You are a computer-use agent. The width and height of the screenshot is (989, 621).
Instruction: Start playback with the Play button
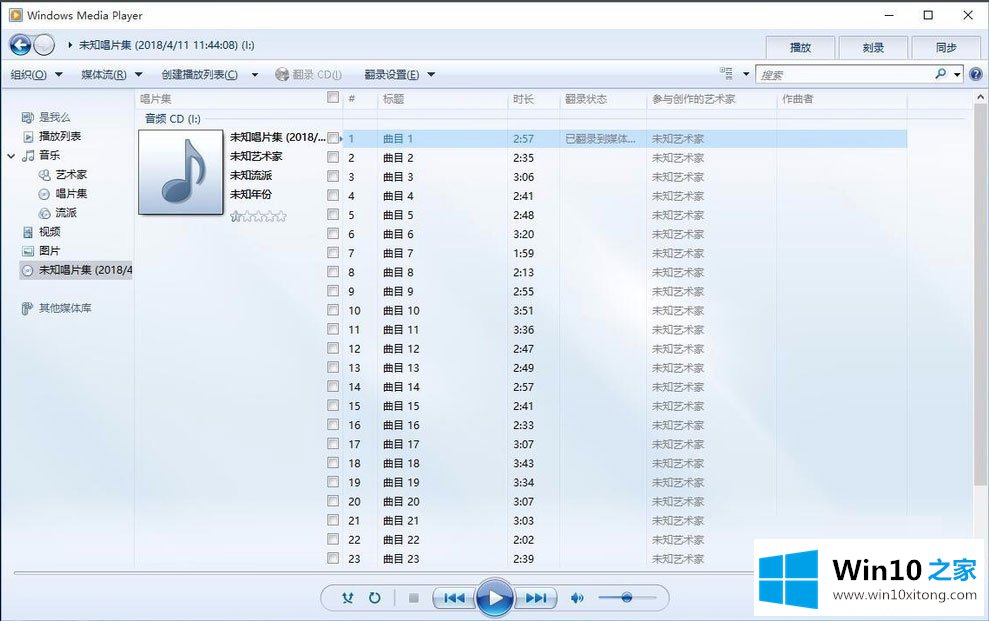point(494,598)
